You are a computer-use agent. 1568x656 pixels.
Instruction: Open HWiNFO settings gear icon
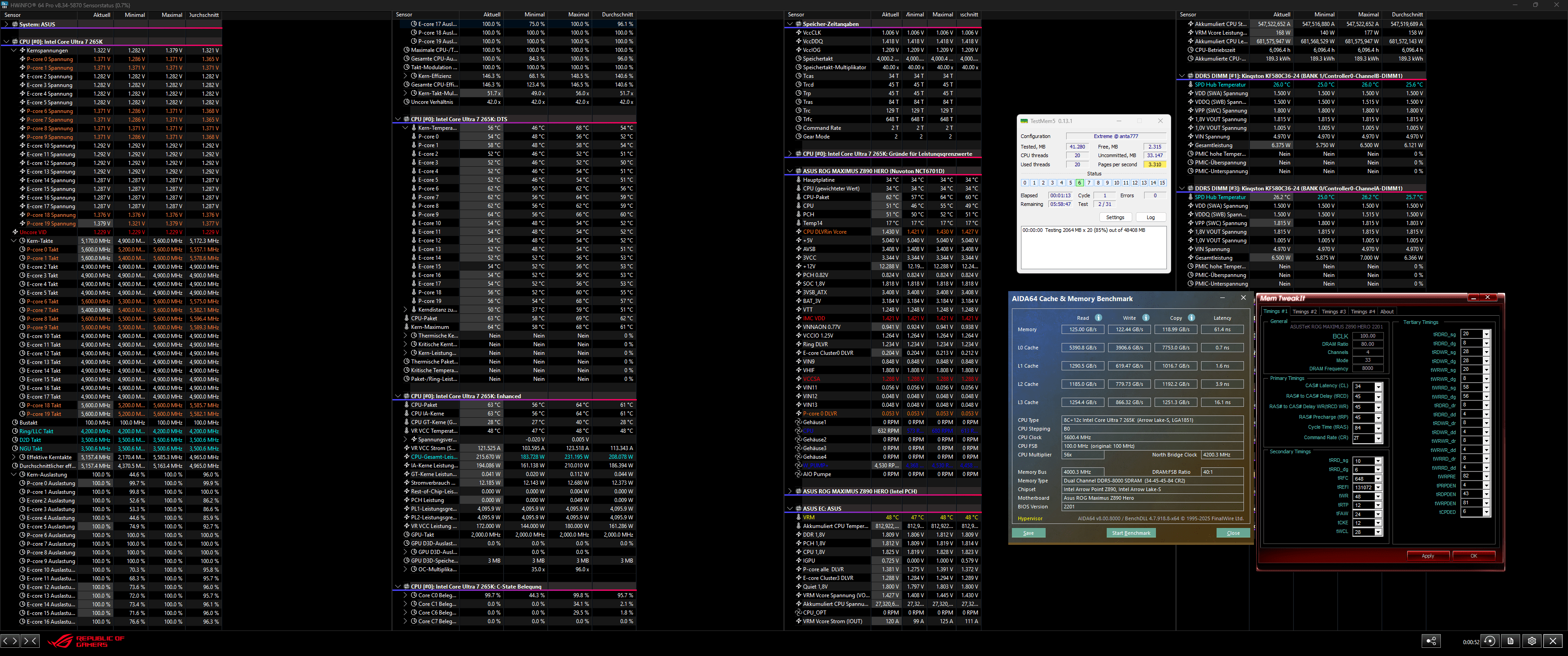(x=1532, y=641)
